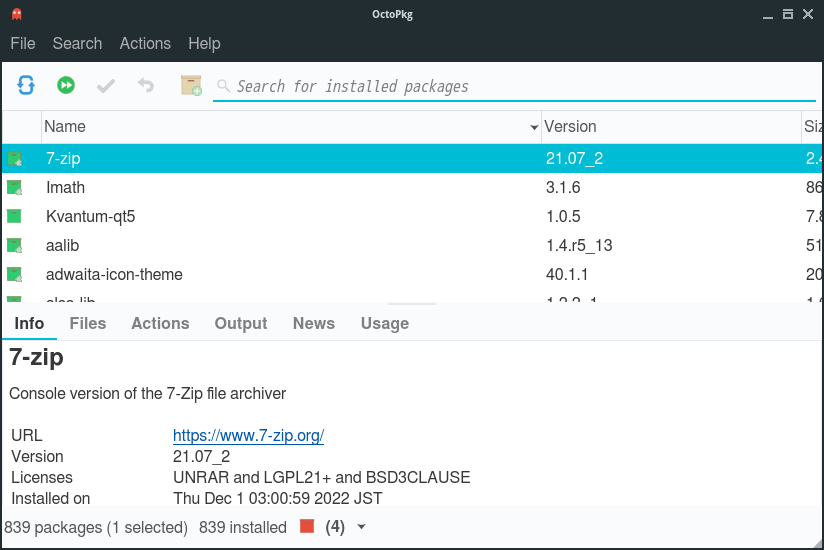Screen dimensions: 824x550
Task: Click the Console version description text
Action: (x=148, y=393)
